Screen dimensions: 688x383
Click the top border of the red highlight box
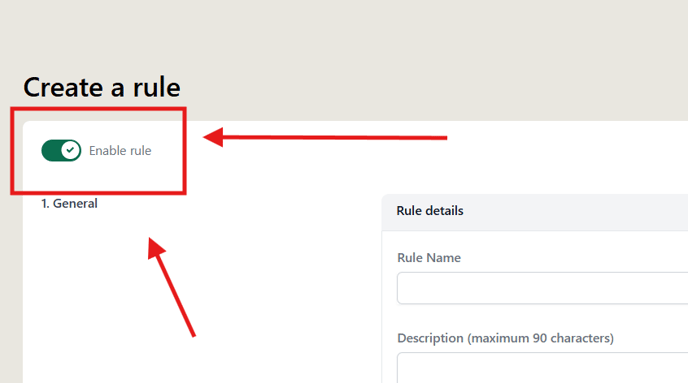(98, 109)
